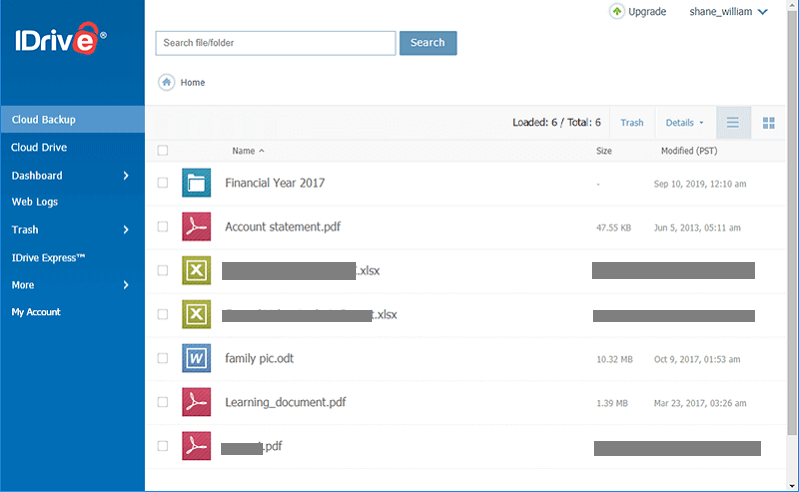Open Dashboard in the sidebar
The height and width of the screenshot is (492, 799).
[x=37, y=176]
